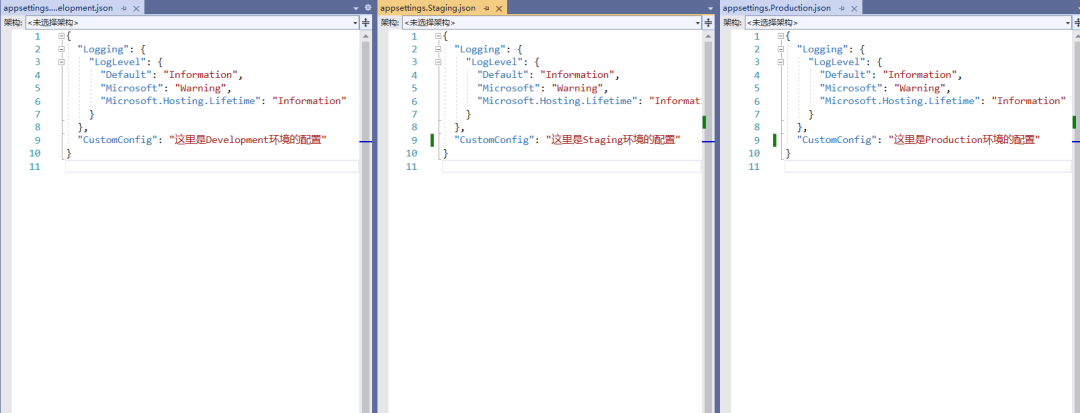Open schema combo box in Staging pane
The image size is (1080, 413).
552,22
